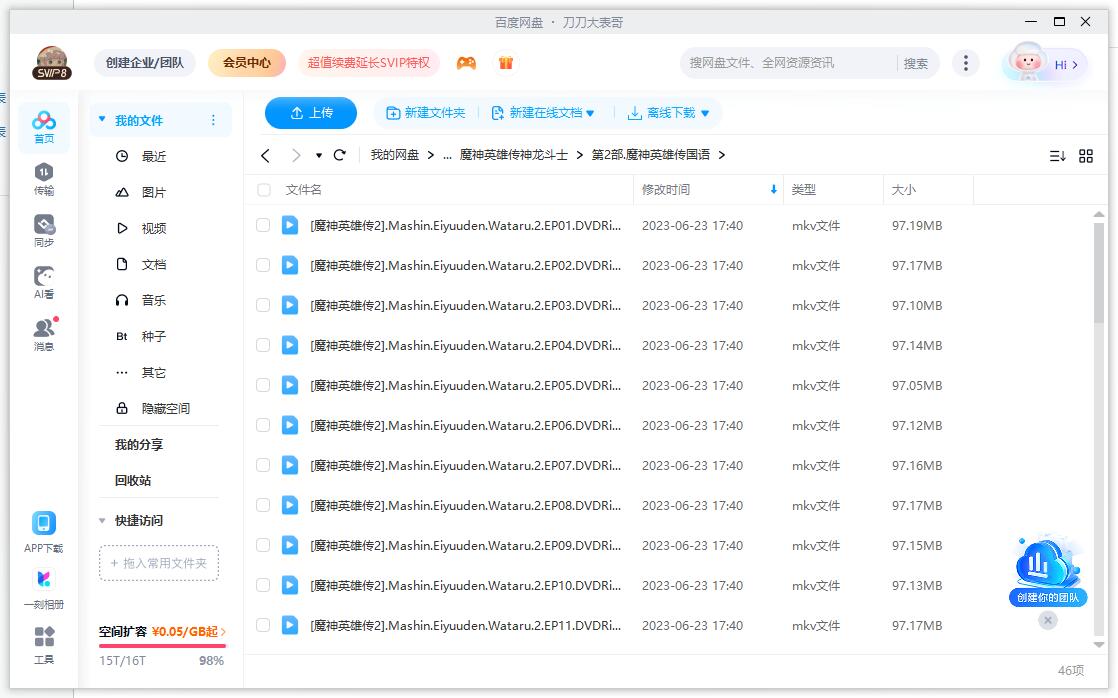
Task: Select 图片 in the sidebar
Action: (x=153, y=193)
